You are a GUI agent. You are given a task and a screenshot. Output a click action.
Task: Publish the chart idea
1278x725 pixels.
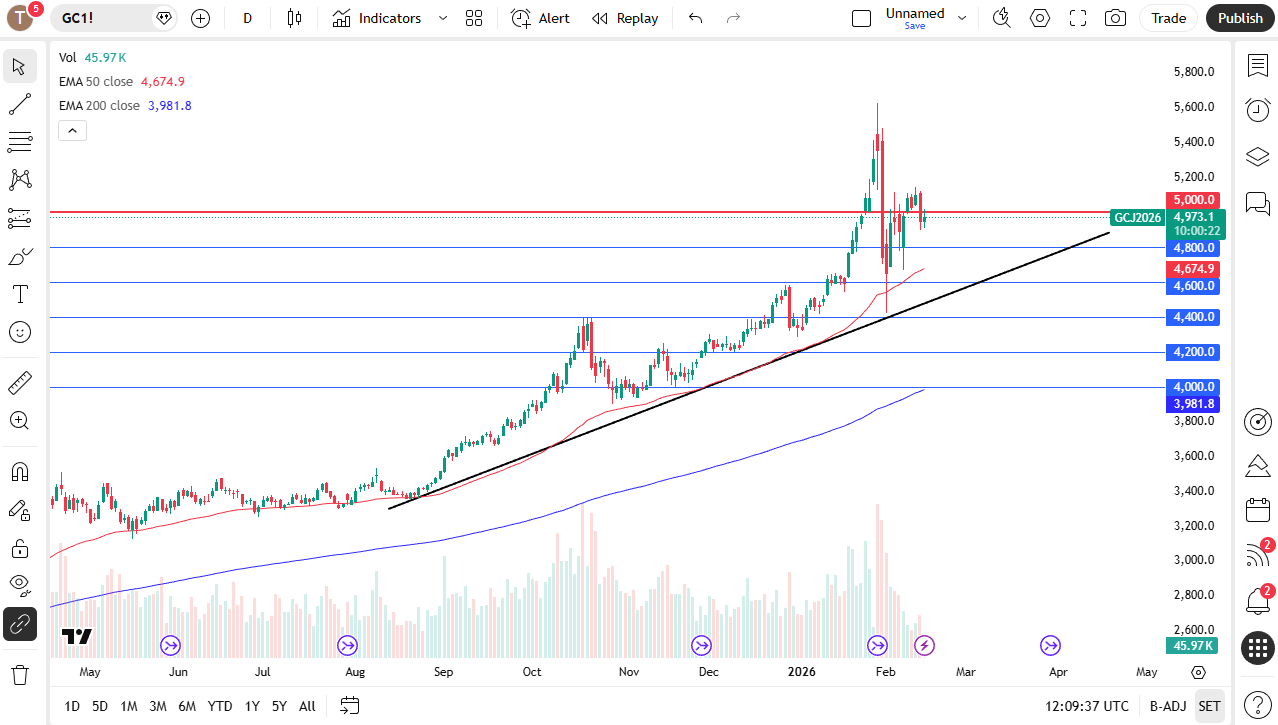click(x=1240, y=18)
